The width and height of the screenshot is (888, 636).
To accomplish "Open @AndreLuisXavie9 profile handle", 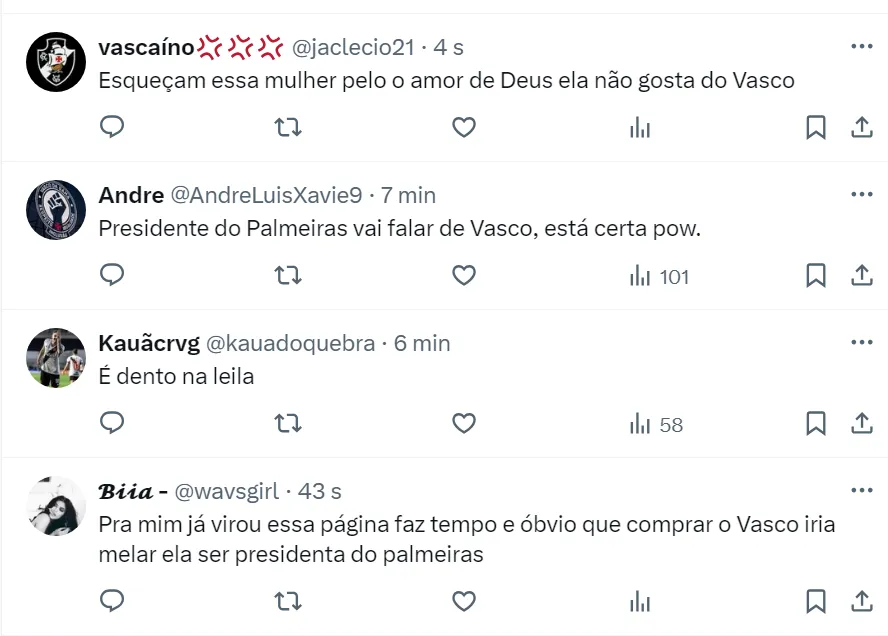I will pos(267,195).
